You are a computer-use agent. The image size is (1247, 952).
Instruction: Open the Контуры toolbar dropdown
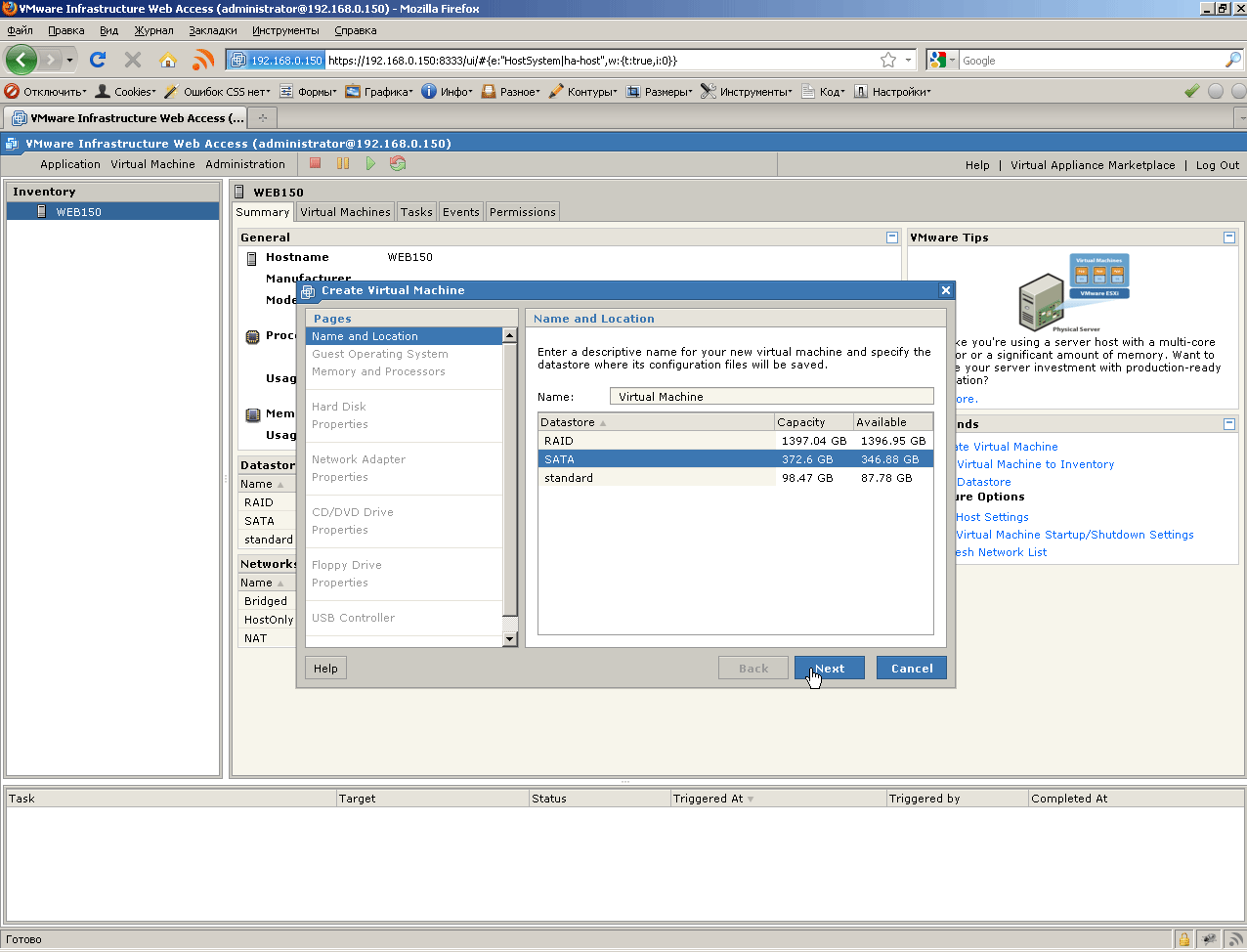point(583,91)
